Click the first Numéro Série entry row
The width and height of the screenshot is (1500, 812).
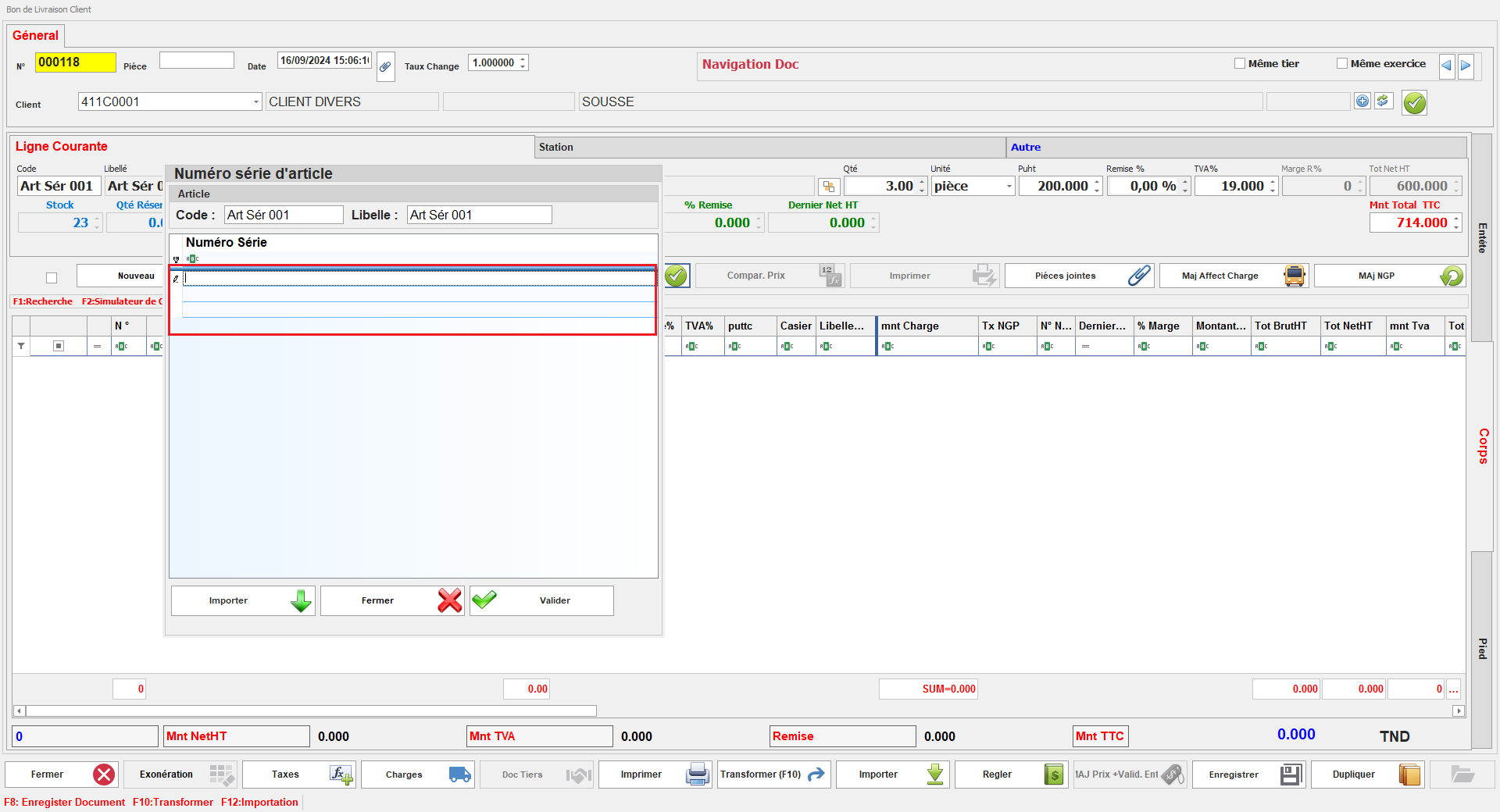[419, 278]
